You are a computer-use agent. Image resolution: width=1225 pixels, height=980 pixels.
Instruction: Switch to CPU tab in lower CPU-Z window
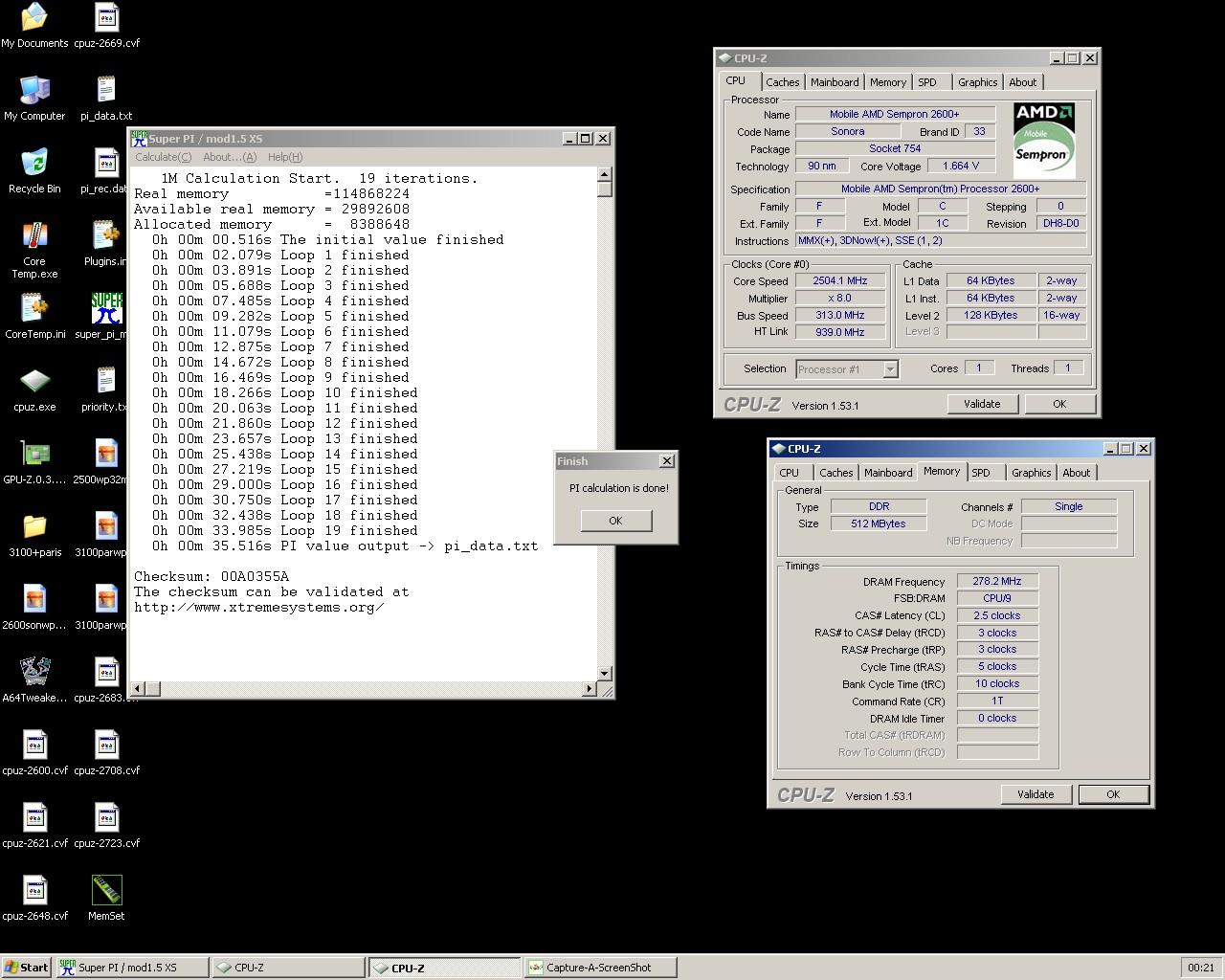[x=790, y=473]
